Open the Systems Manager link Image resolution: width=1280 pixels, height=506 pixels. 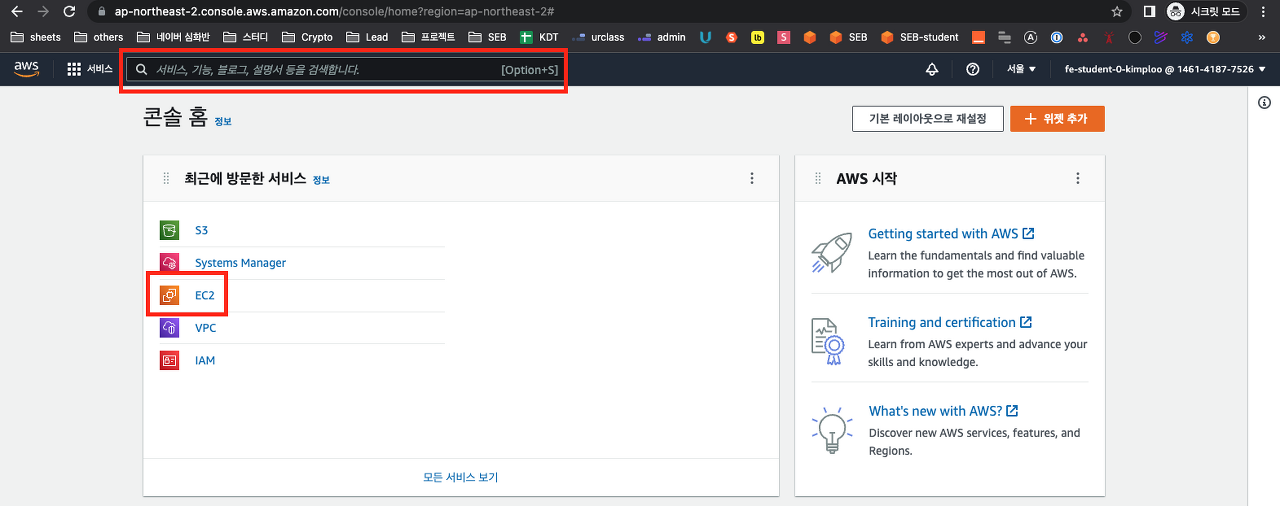point(240,263)
